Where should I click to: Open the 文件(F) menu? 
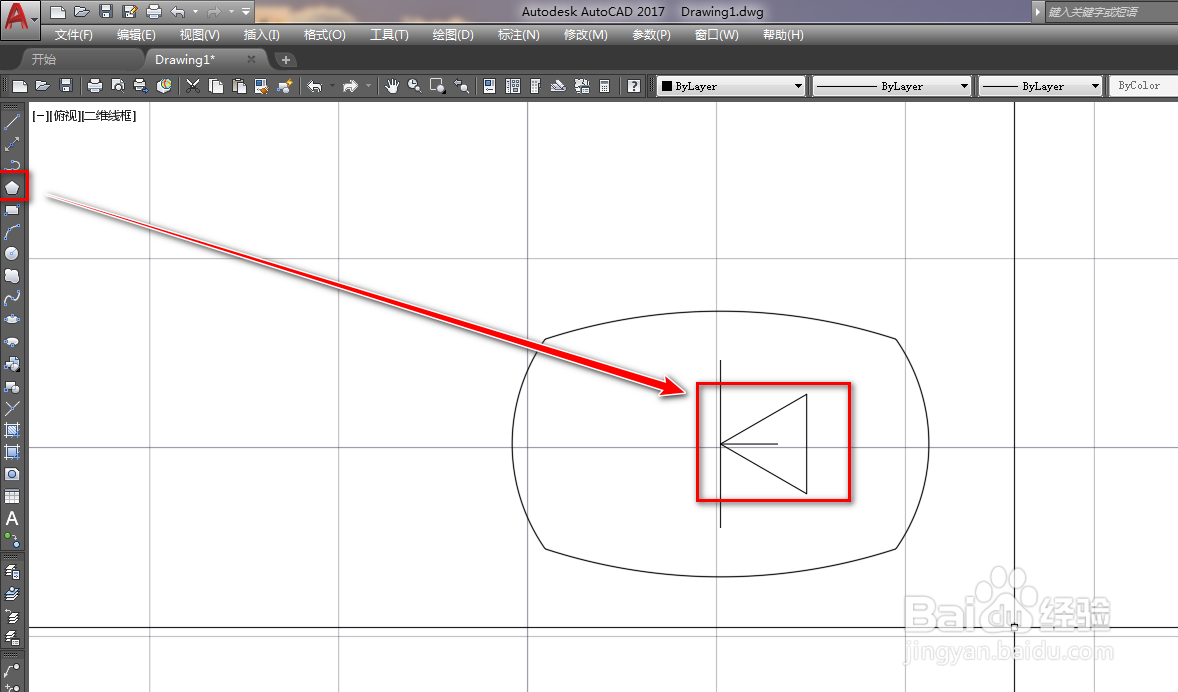(74, 35)
